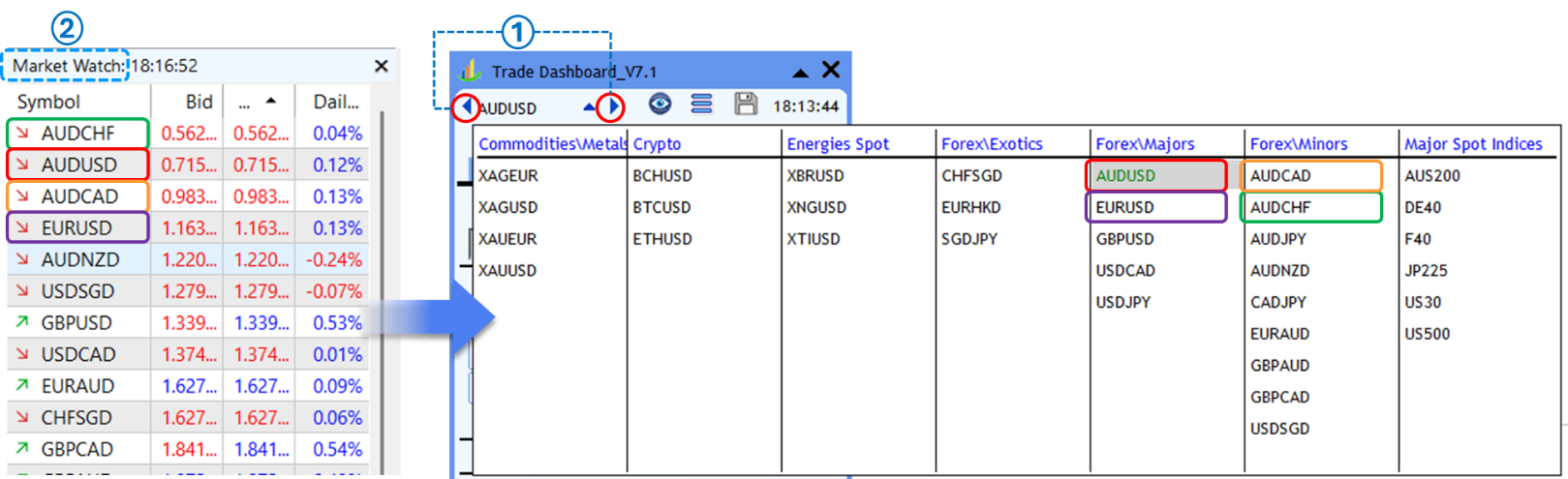1568x479 pixels.
Task: Choose BCHUSD in the Crypto list
Action: click(662, 176)
